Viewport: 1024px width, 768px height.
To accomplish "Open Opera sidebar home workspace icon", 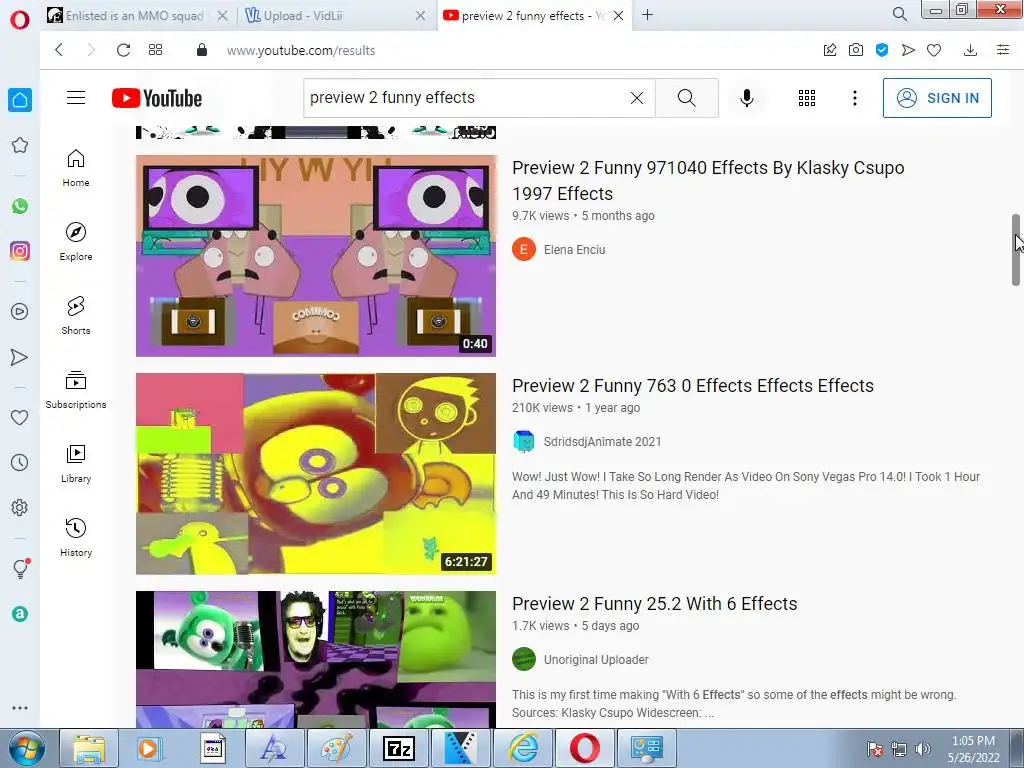I will click(x=20, y=100).
